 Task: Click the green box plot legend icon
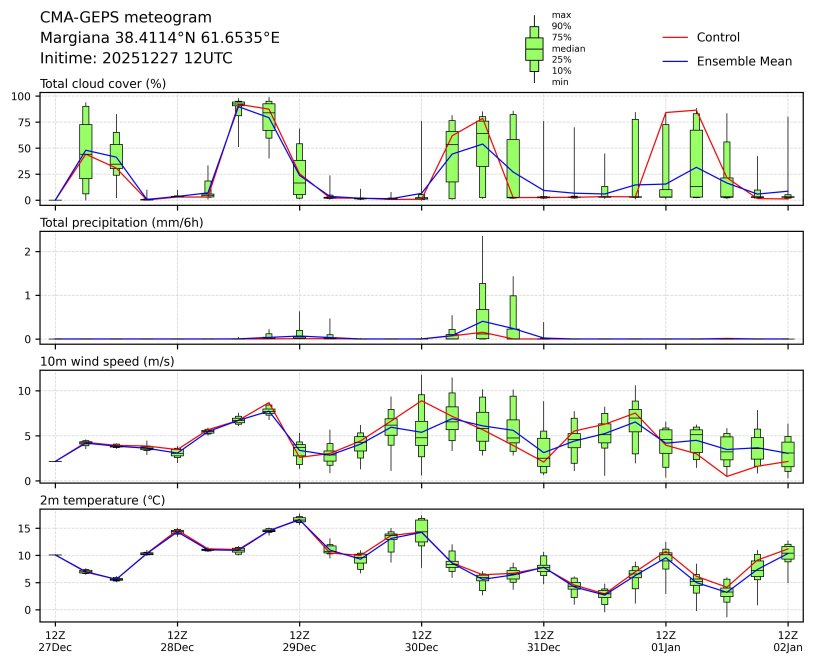pyautogui.click(x=534, y=48)
